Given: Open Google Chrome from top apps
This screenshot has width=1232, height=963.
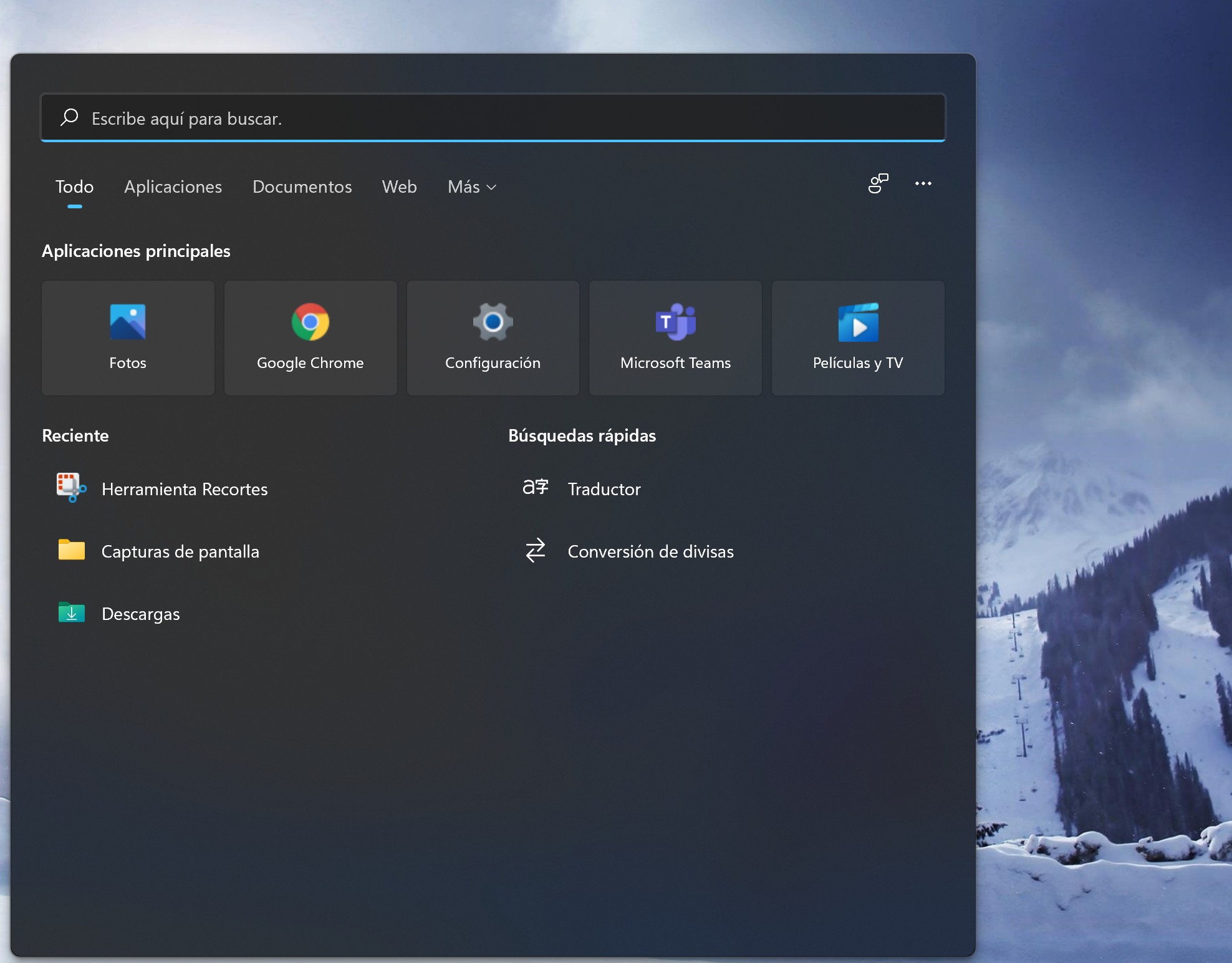Looking at the screenshot, I should pos(310,338).
